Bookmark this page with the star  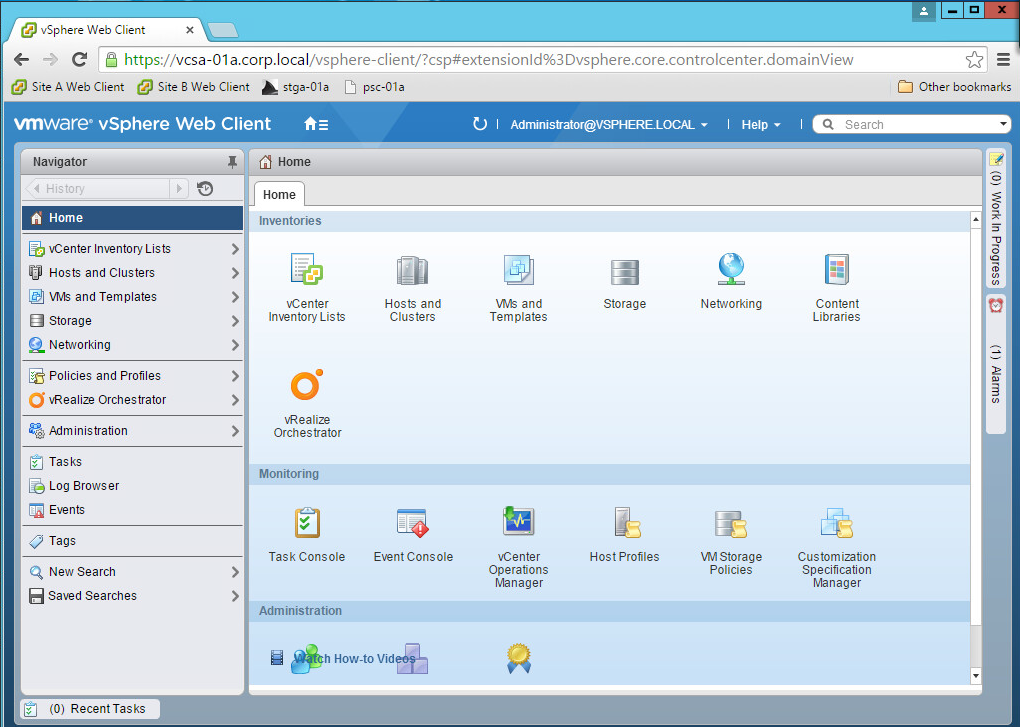tap(974, 60)
